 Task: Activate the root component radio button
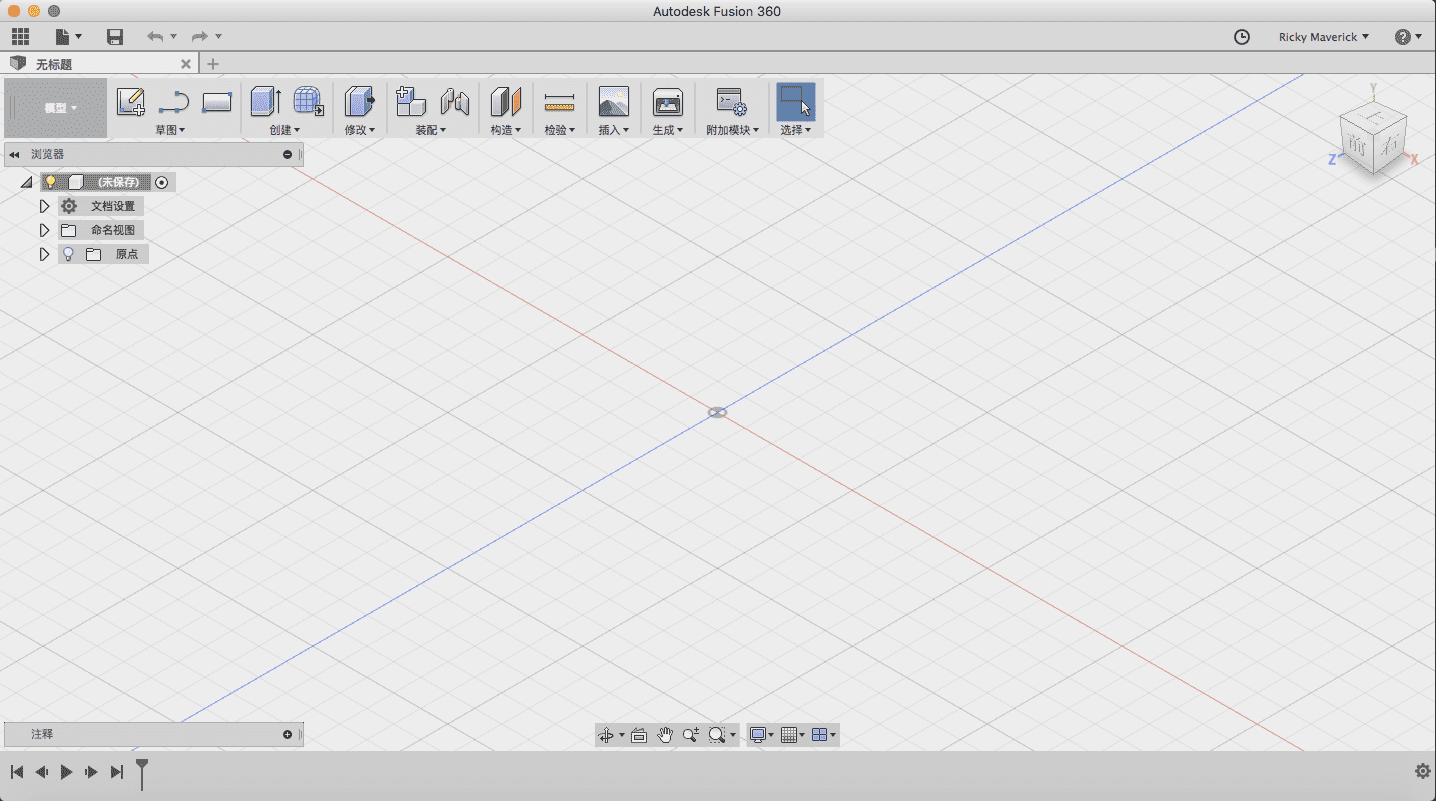pyautogui.click(x=162, y=182)
